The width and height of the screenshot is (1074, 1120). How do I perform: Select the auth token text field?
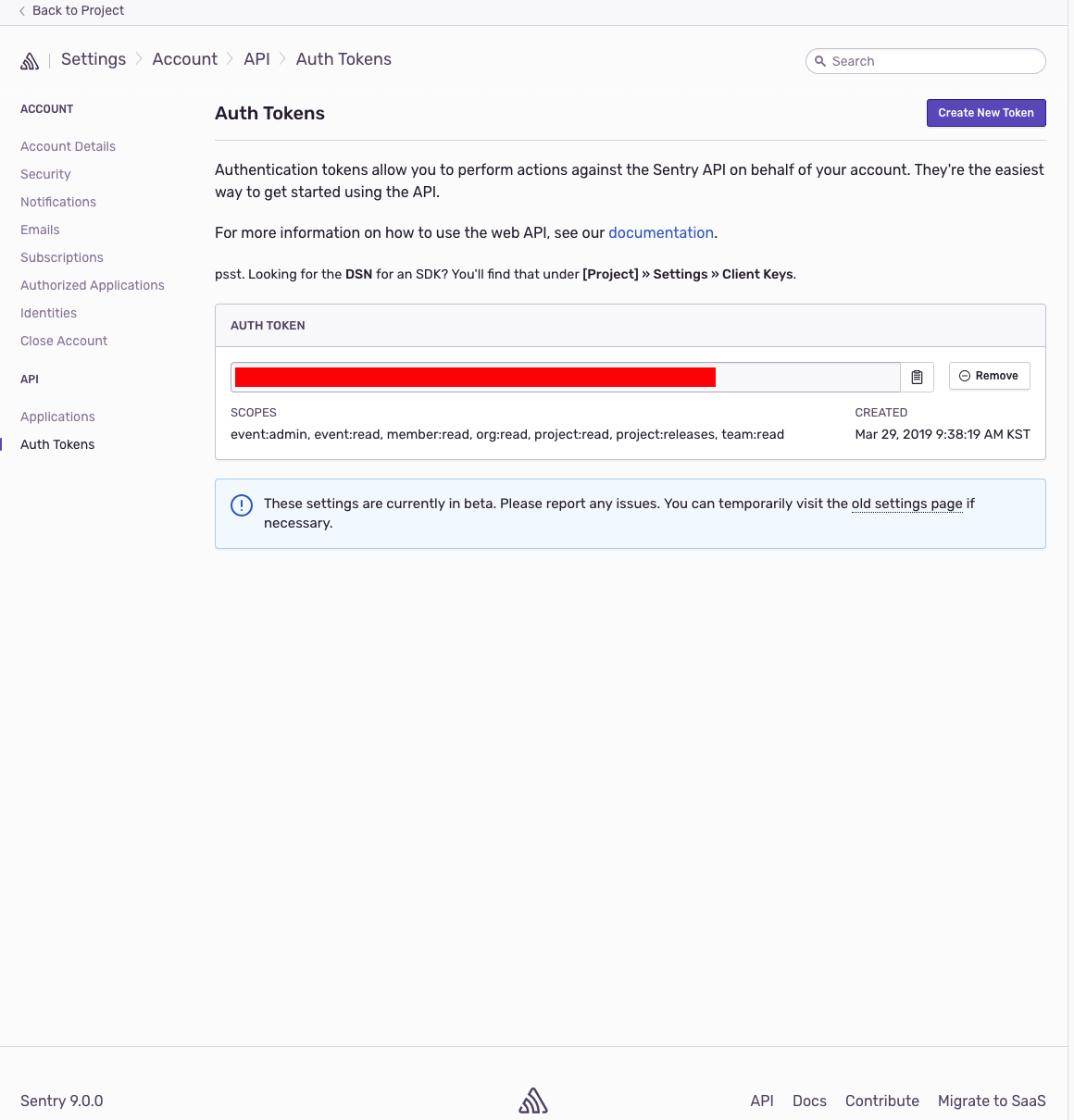click(x=566, y=377)
